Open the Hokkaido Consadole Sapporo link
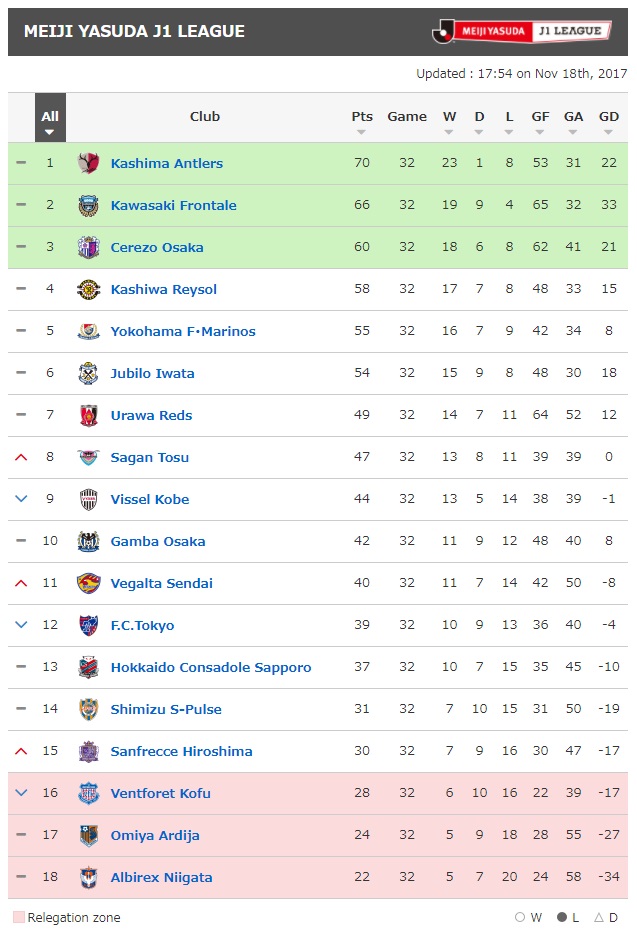This screenshot has height=935, width=637. pyautogui.click(x=211, y=667)
